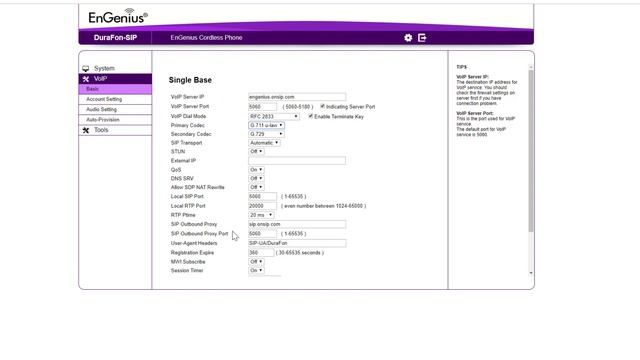Click the VoIP Server Port field
640x360 pixels.
[262, 107]
